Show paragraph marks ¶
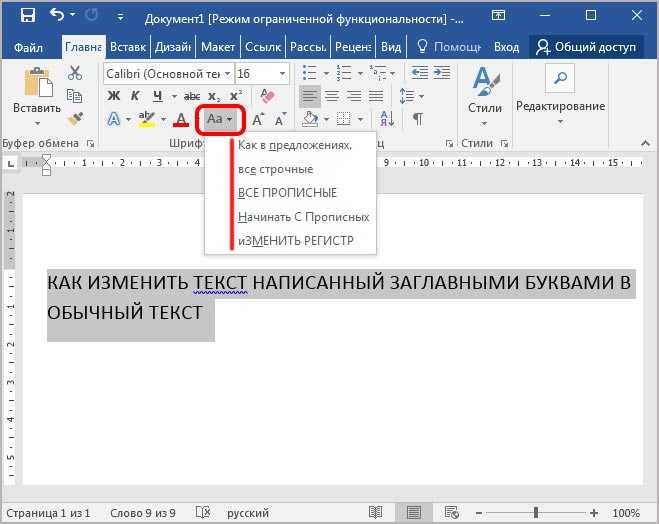Image resolution: width=659 pixels, height=524 pixels. coord(418,119)
